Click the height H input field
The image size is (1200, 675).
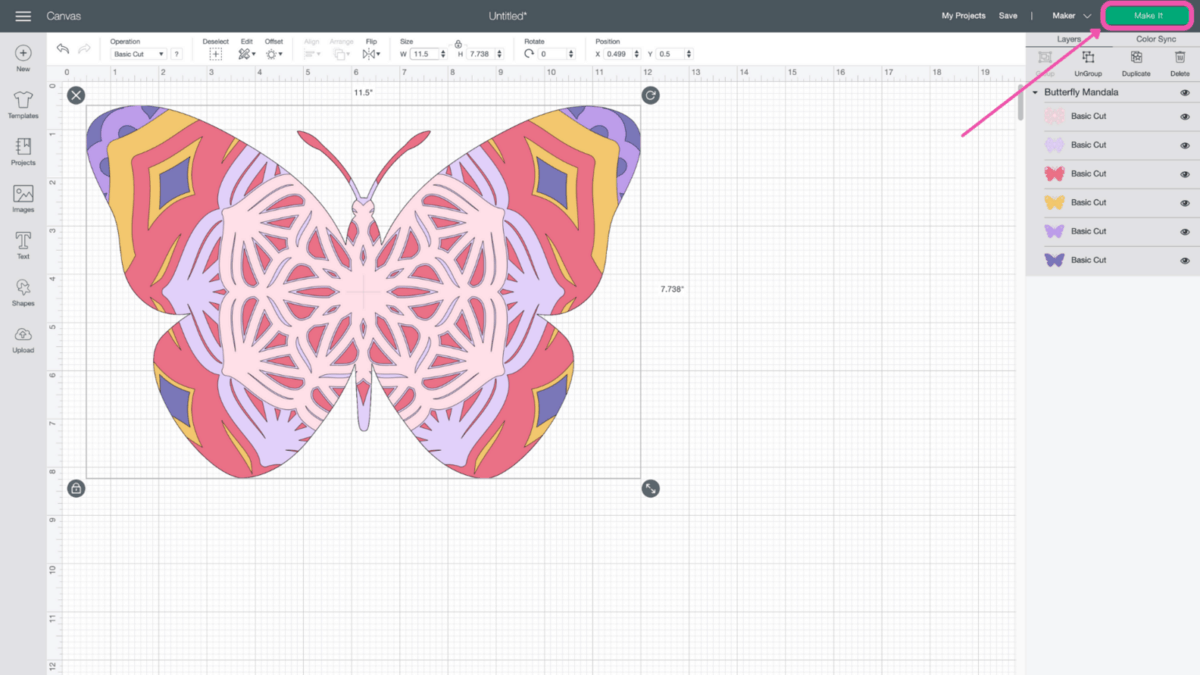point(481,54)
